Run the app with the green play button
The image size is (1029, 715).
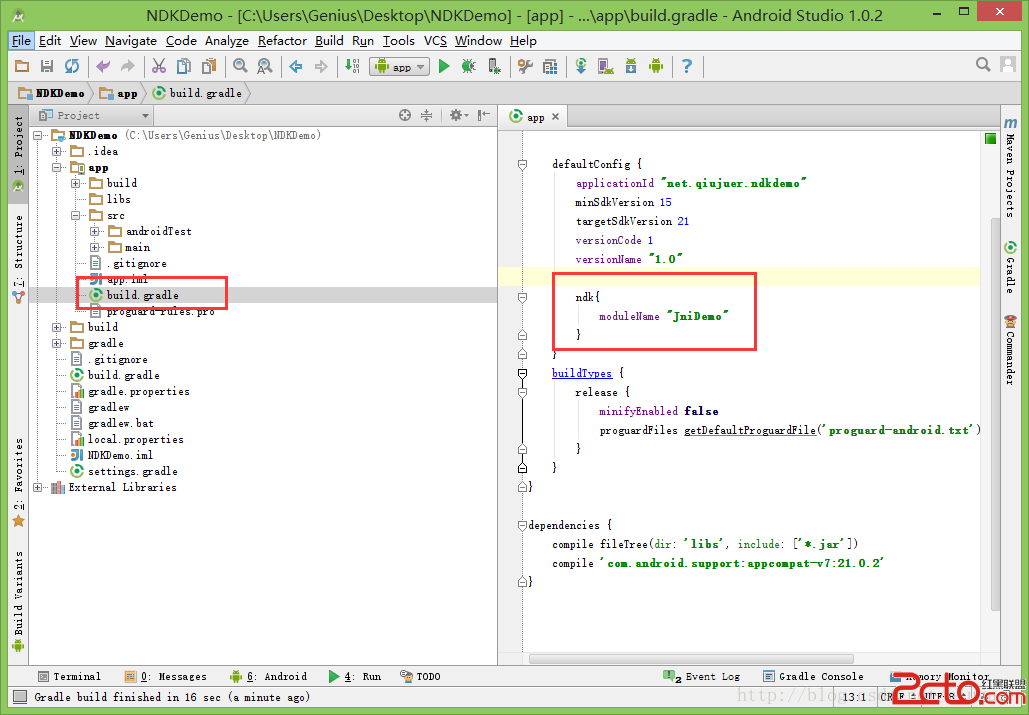pyautogui.click(x=444, y=66)
